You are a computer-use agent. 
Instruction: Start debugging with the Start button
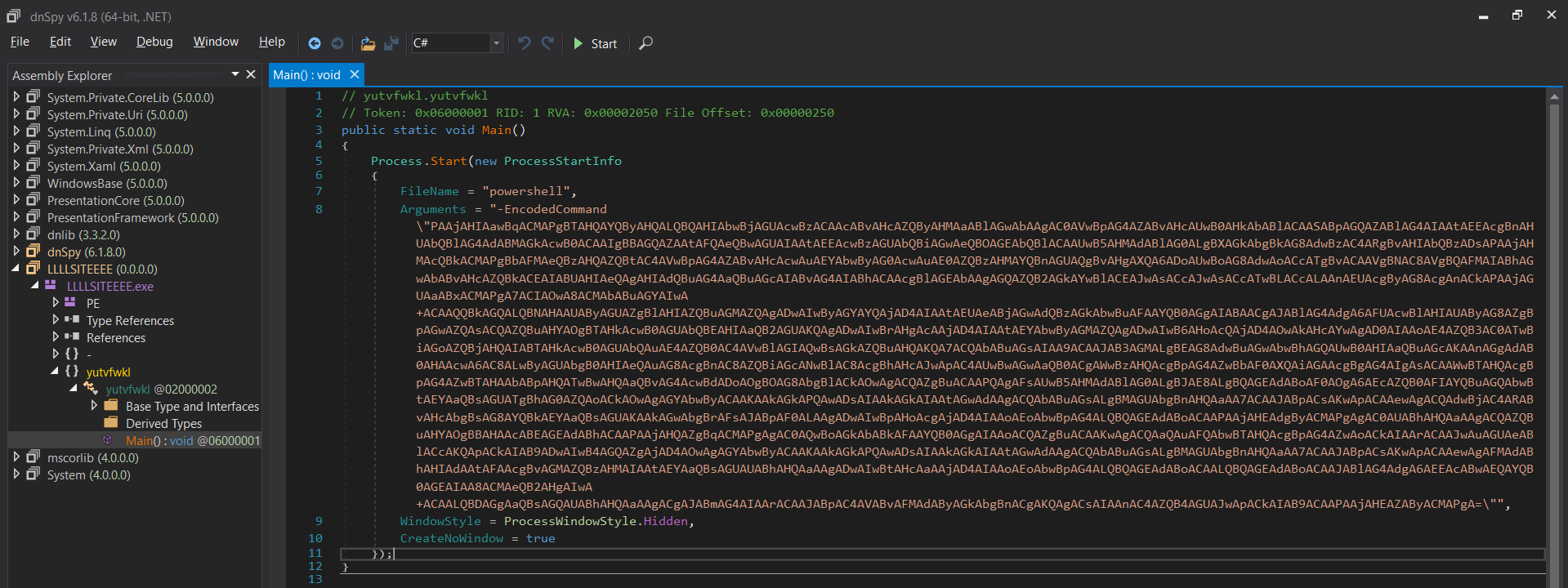(595, 43)
